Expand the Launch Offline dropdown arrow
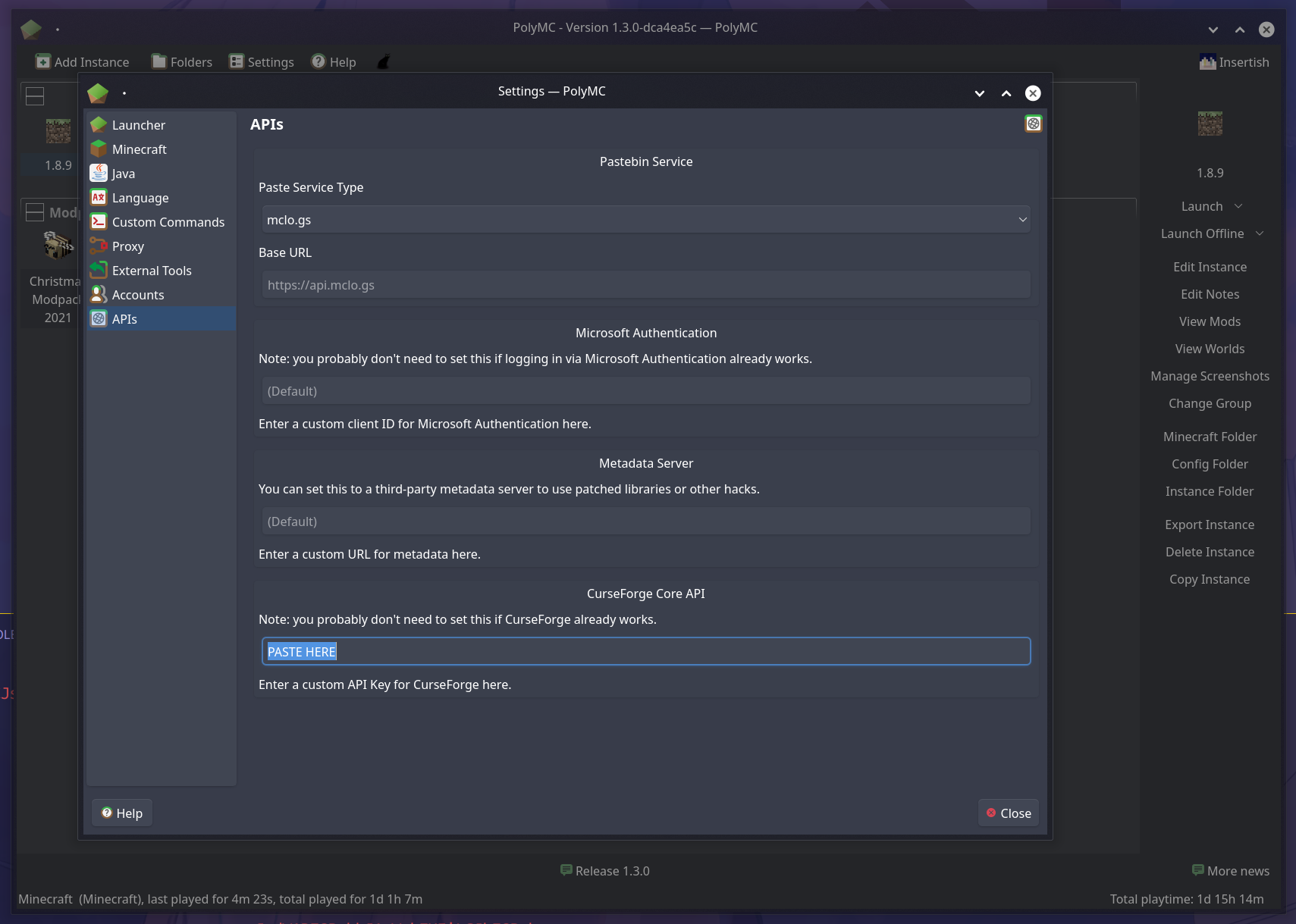This screenshot has height=924, width=1296. point(1260,233)
